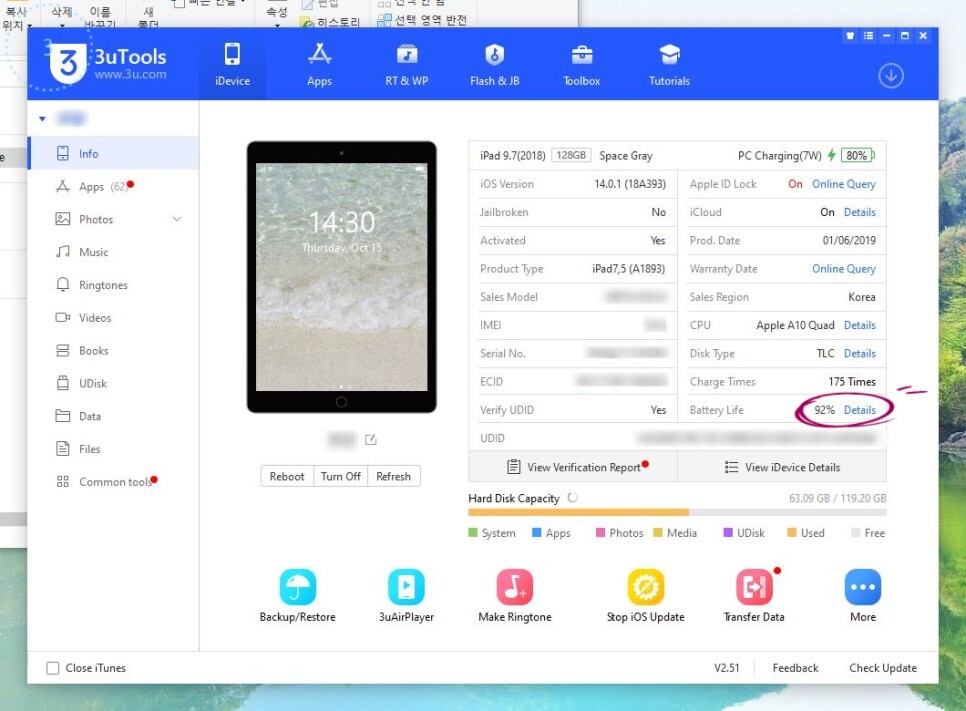The width and height of the screenshot is (966, 711).
Task: Click Online Query for Warranty Date
Action: (x=843, y=269)
